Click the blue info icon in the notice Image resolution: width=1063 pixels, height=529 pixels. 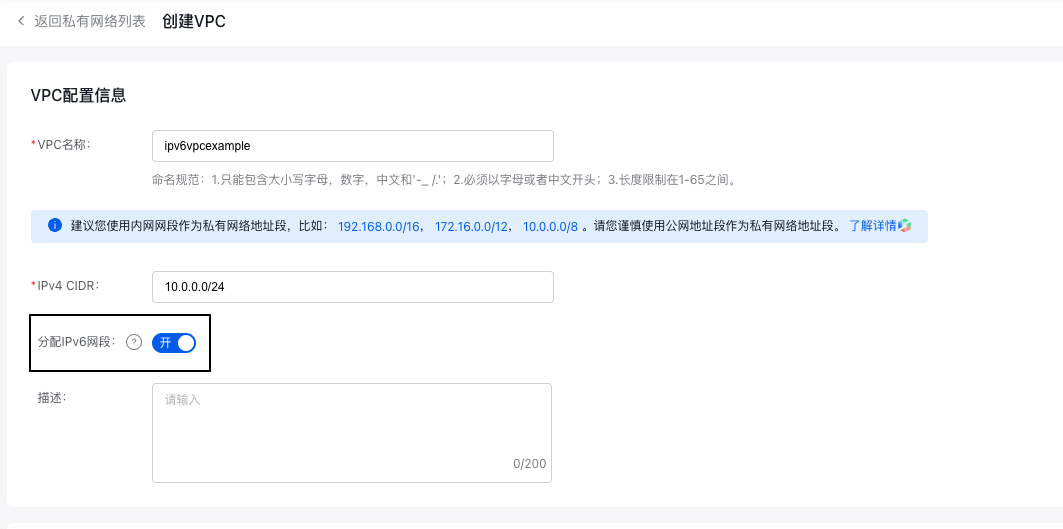point(55,225)
